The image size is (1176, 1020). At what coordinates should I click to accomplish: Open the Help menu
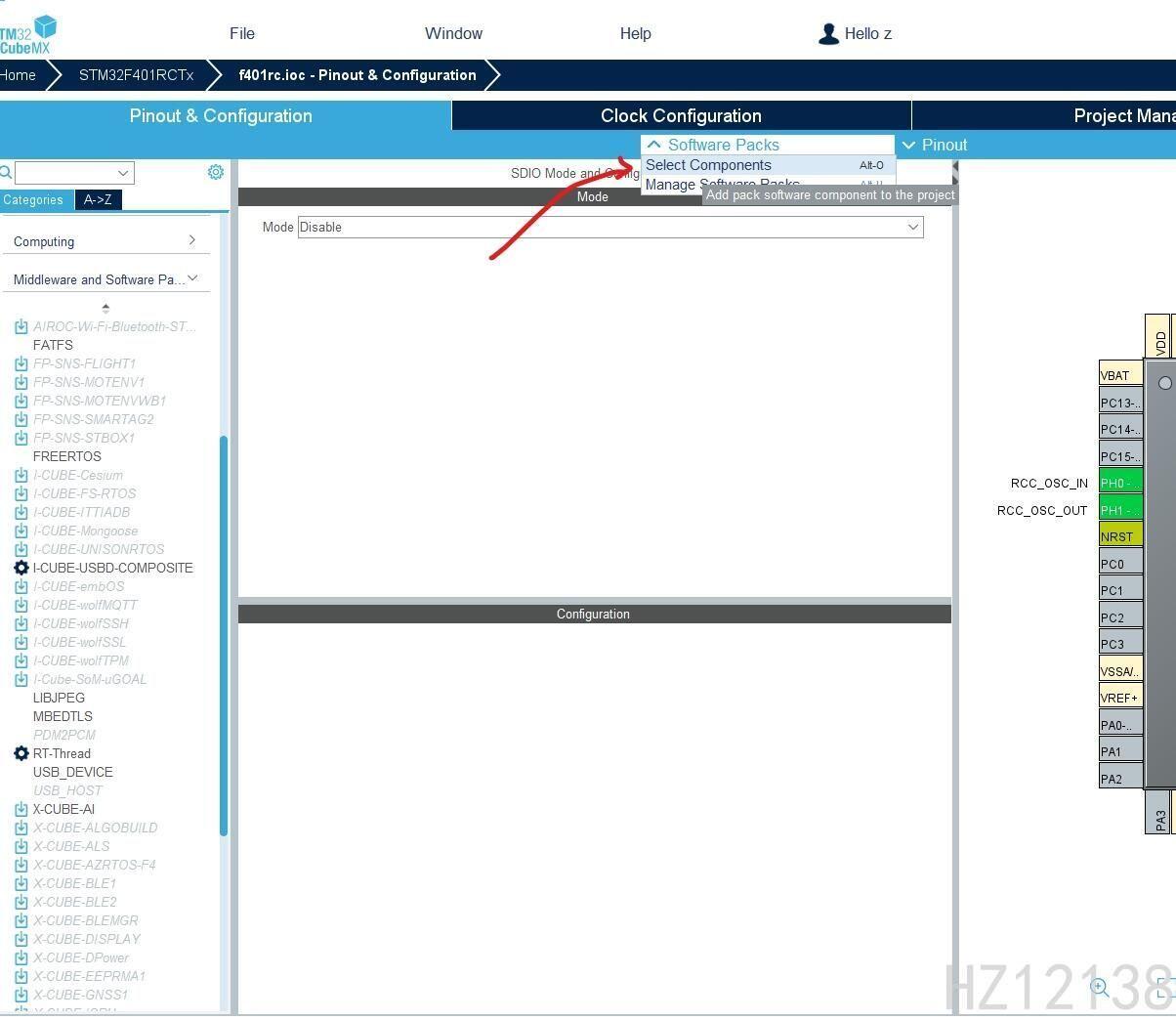(635, 33)
